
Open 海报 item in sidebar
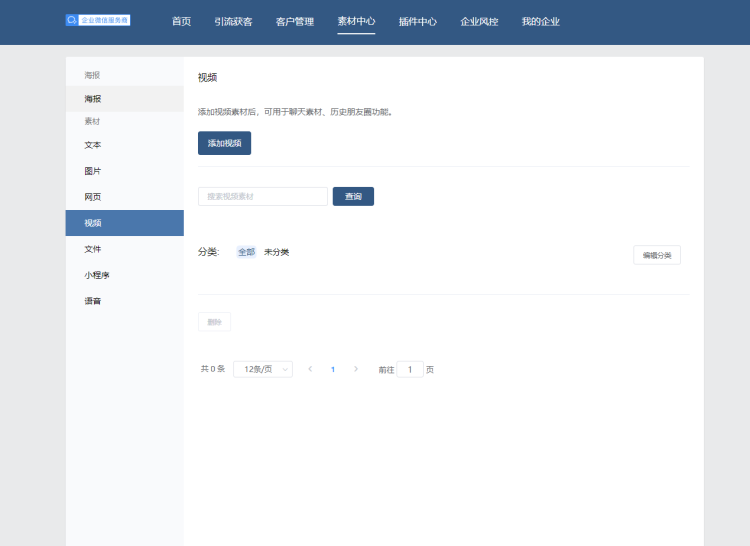pos(93,99)
